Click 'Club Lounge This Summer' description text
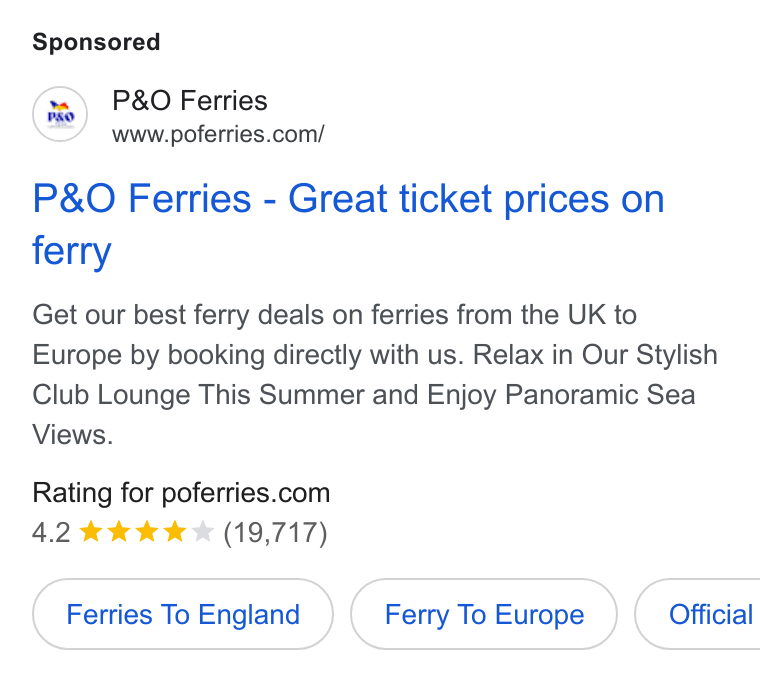Screen dimensions: 760x682 [x=198, y=395]
